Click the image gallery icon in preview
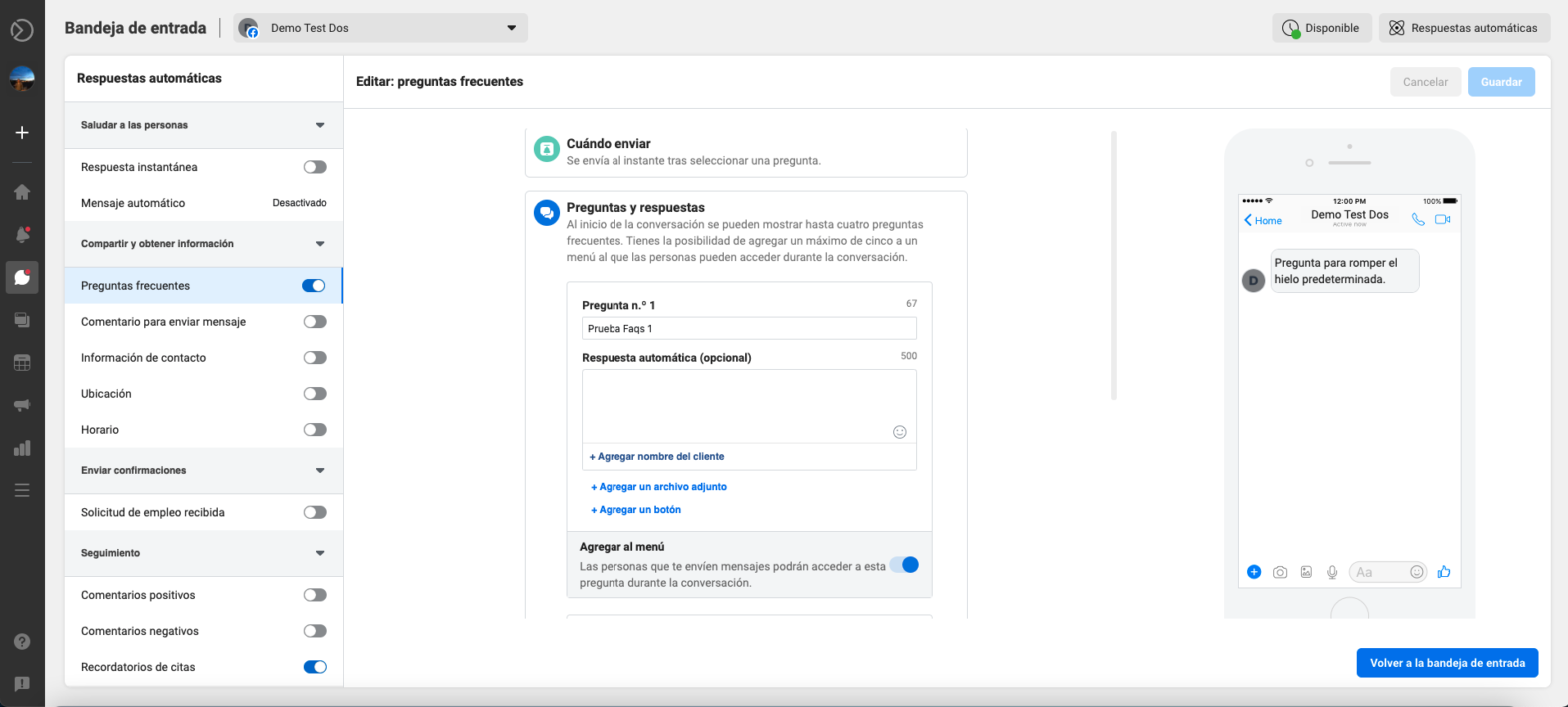Screen dimensions: 1568x707 pos(1306,572)
